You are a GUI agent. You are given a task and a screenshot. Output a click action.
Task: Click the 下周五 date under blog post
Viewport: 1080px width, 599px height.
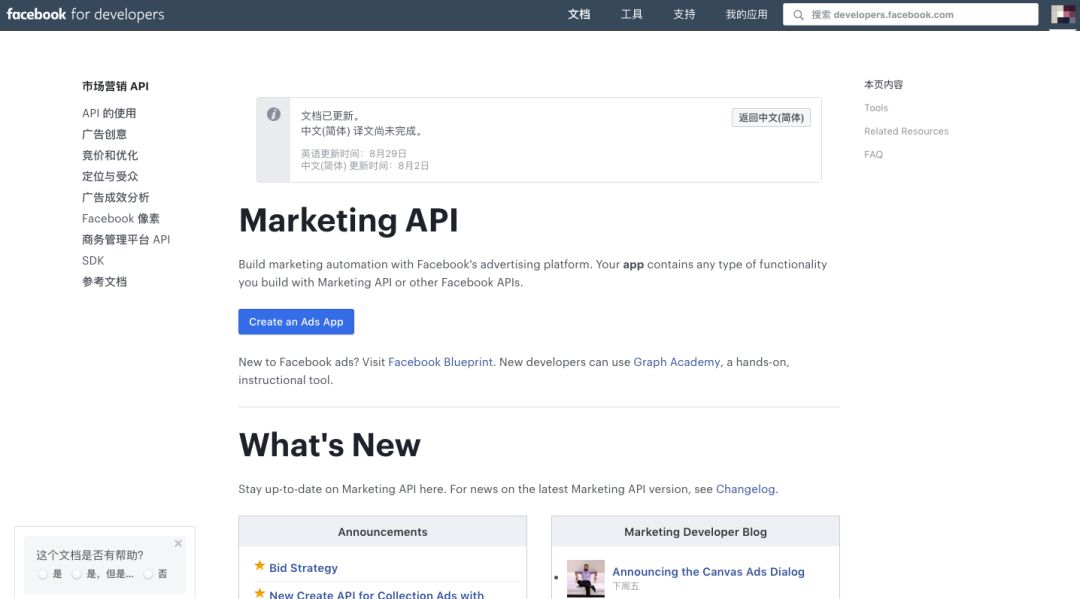click(625, 587)
